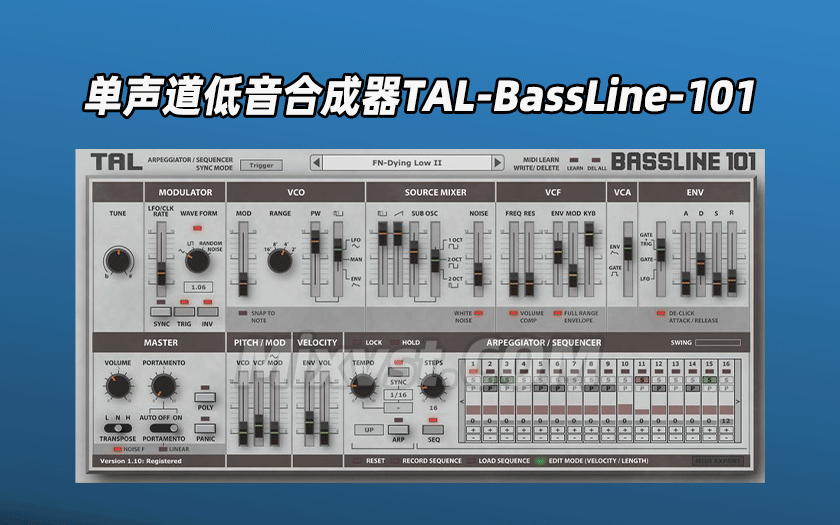Viewport: 840px width, 525px height.
Task: Toggle the MIDI Learn LED
Action: [x=574, y=160]
